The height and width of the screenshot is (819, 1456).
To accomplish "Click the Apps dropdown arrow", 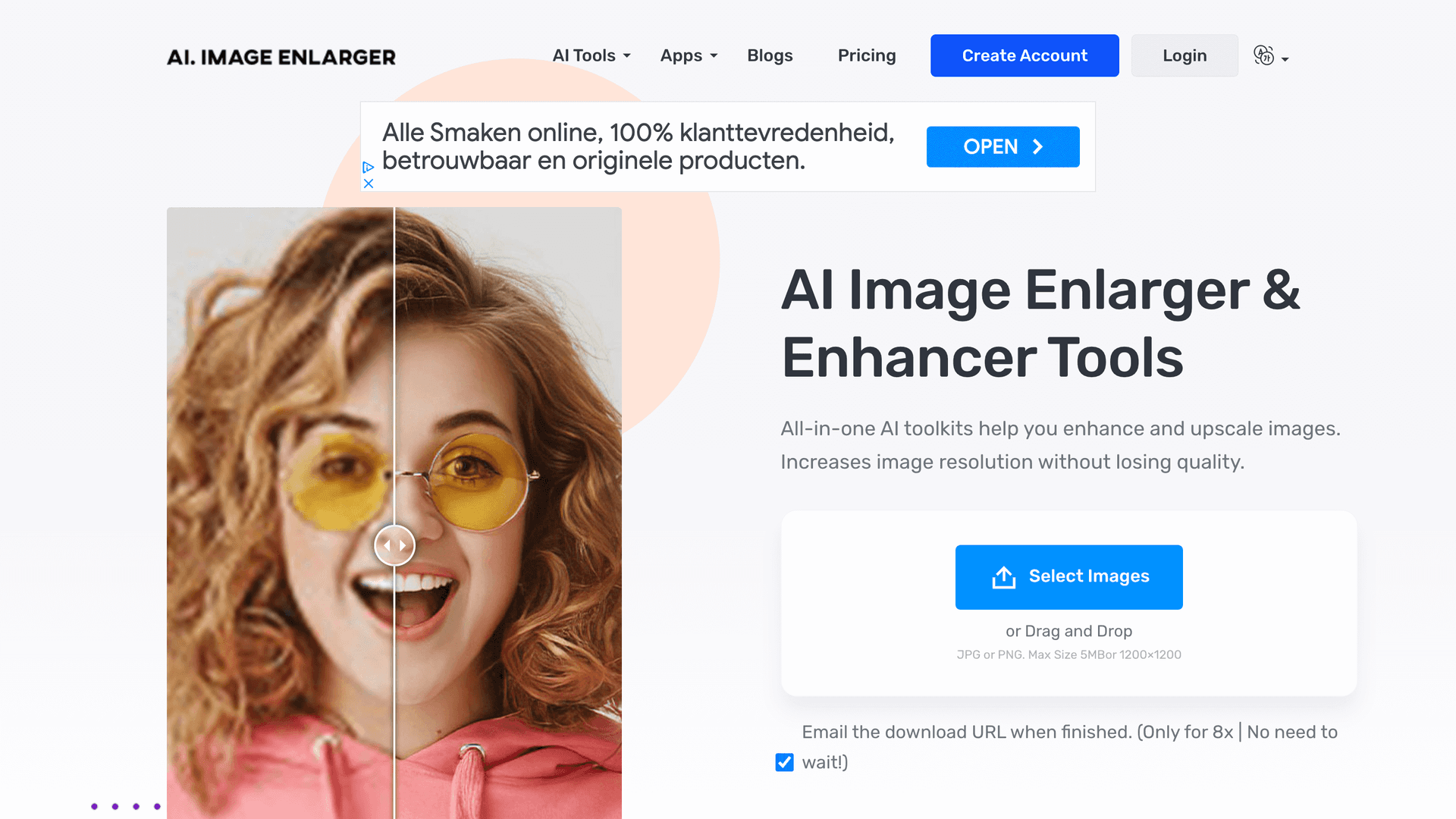I will coord(713,57).
